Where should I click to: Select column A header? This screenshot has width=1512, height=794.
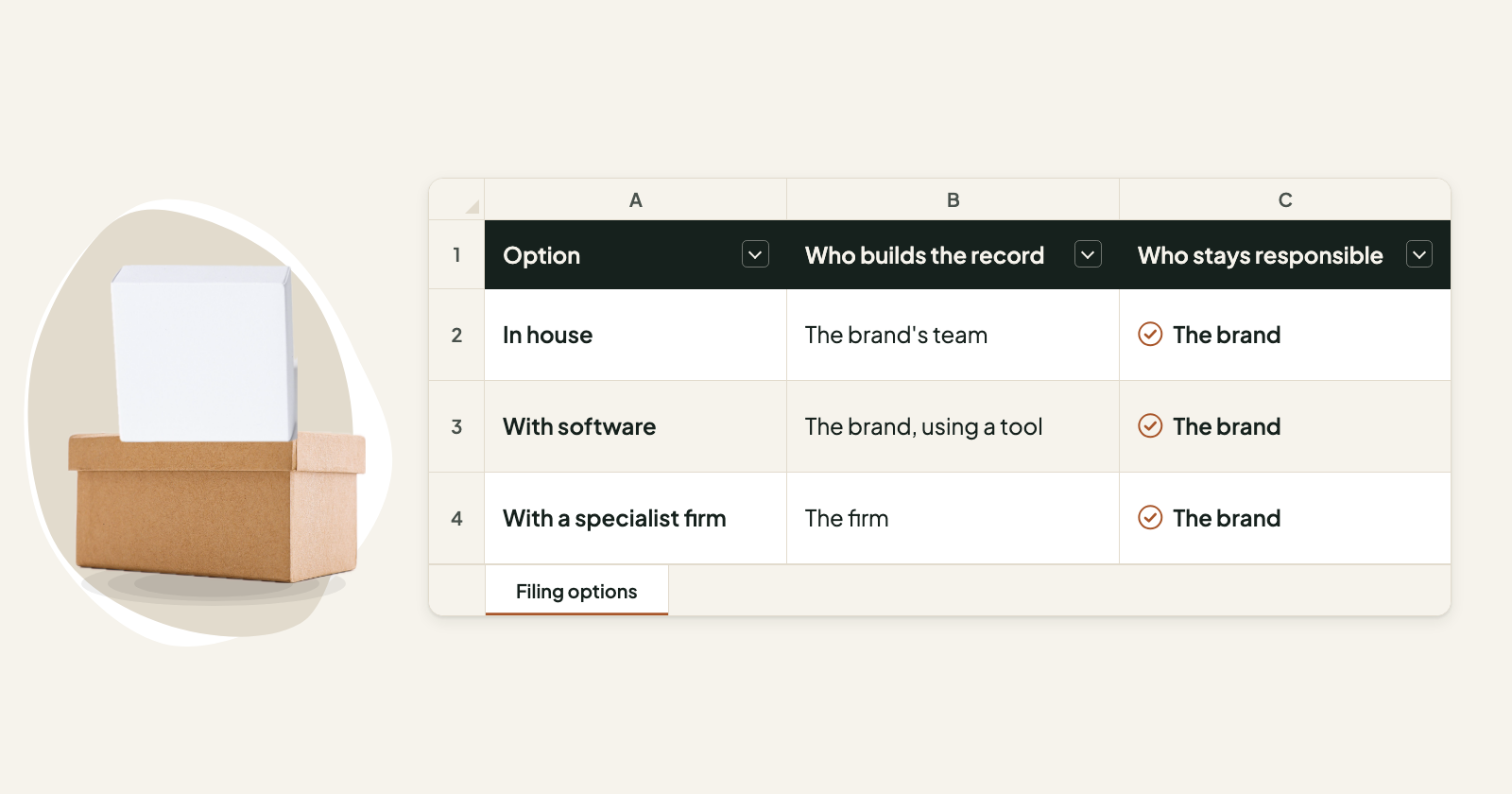coord(636,199)
